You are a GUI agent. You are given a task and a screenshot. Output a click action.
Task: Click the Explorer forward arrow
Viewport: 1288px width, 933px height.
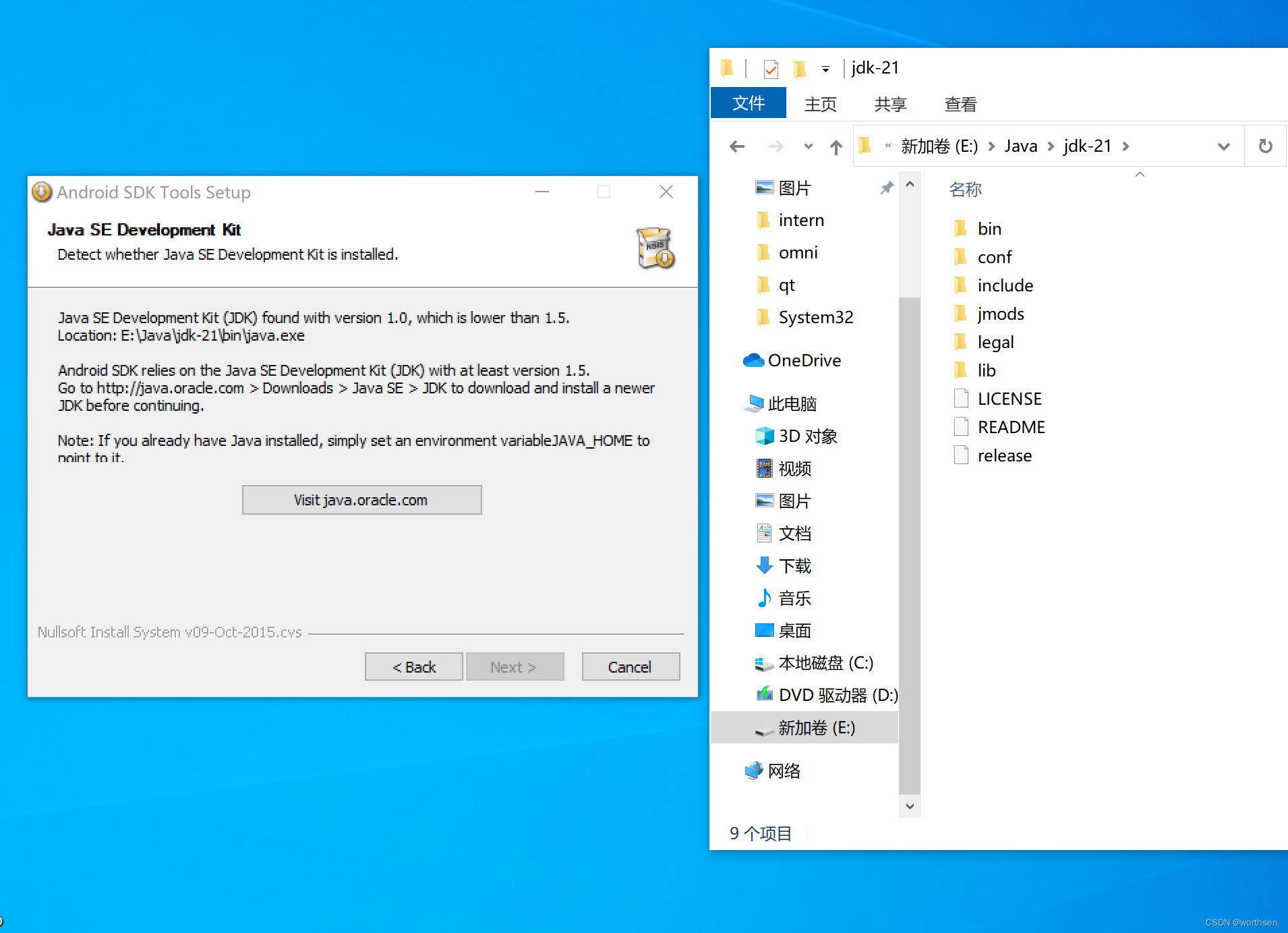tap(776, 146)
